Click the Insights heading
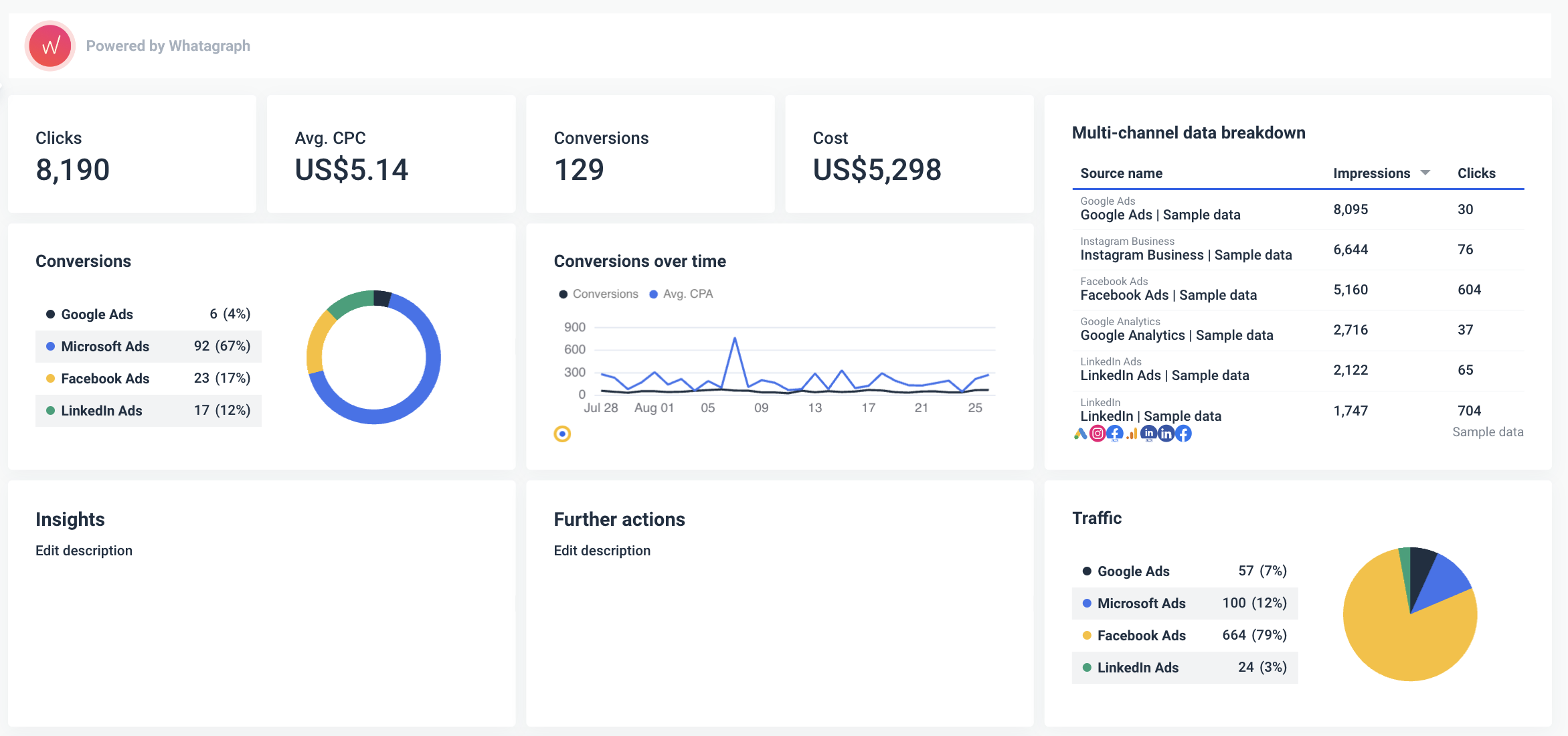 coord(70,520)
